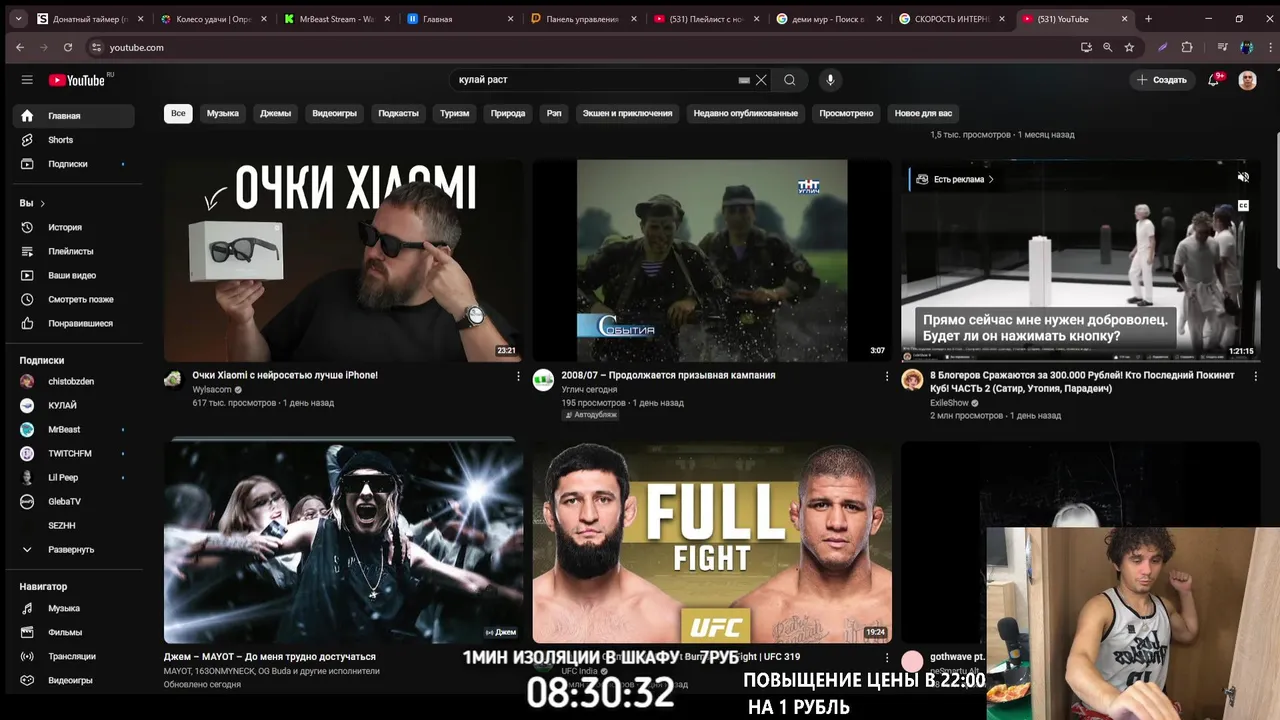The height and width of the screenshot is (720, 1280).
Task: Select the Природа filter chip
Action: (508, 113)
